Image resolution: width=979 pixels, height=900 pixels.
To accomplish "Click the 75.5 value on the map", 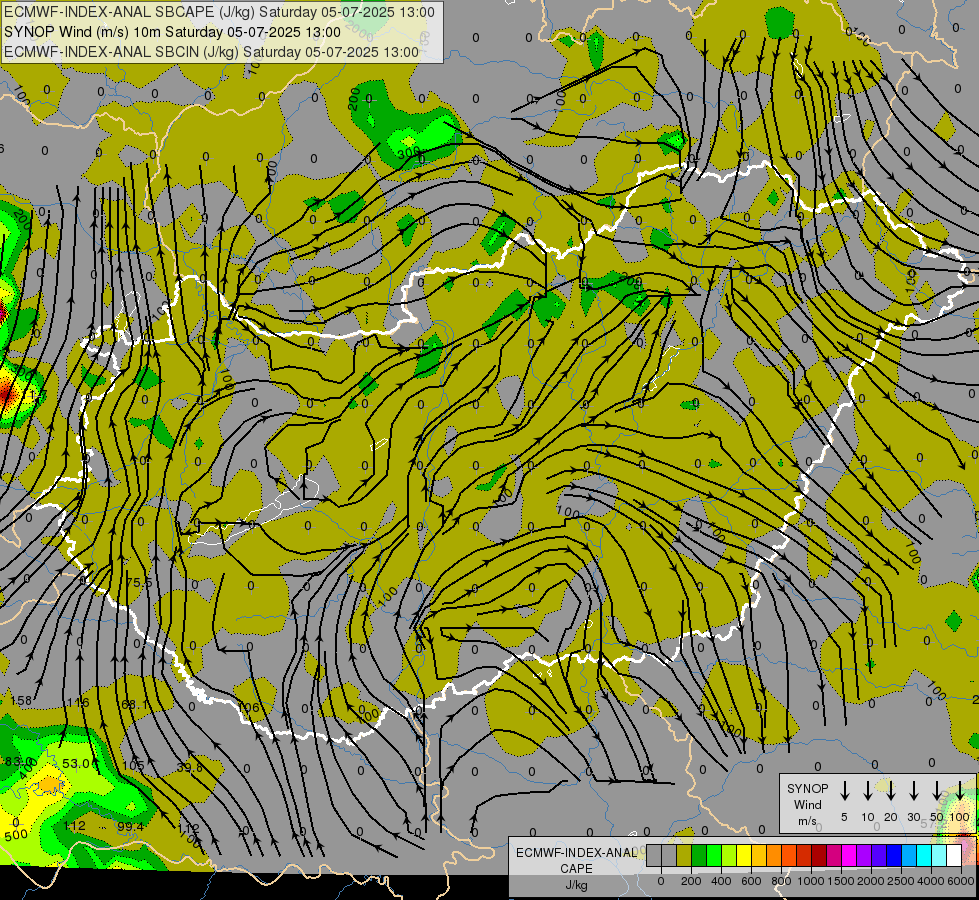I will 139,582.
